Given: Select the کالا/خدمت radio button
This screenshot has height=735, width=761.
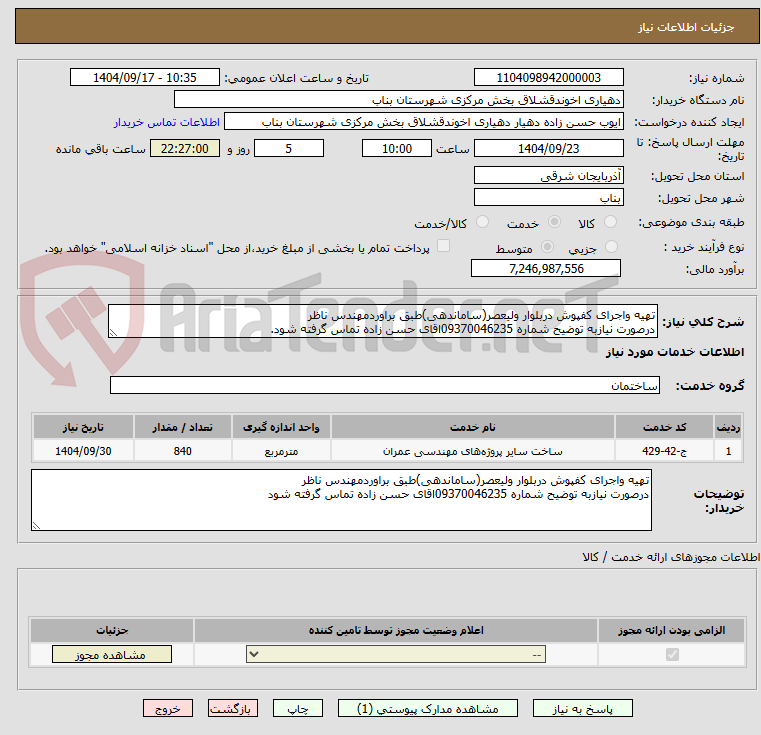Looking at the screenshot, I should click(x=482, y=222).
